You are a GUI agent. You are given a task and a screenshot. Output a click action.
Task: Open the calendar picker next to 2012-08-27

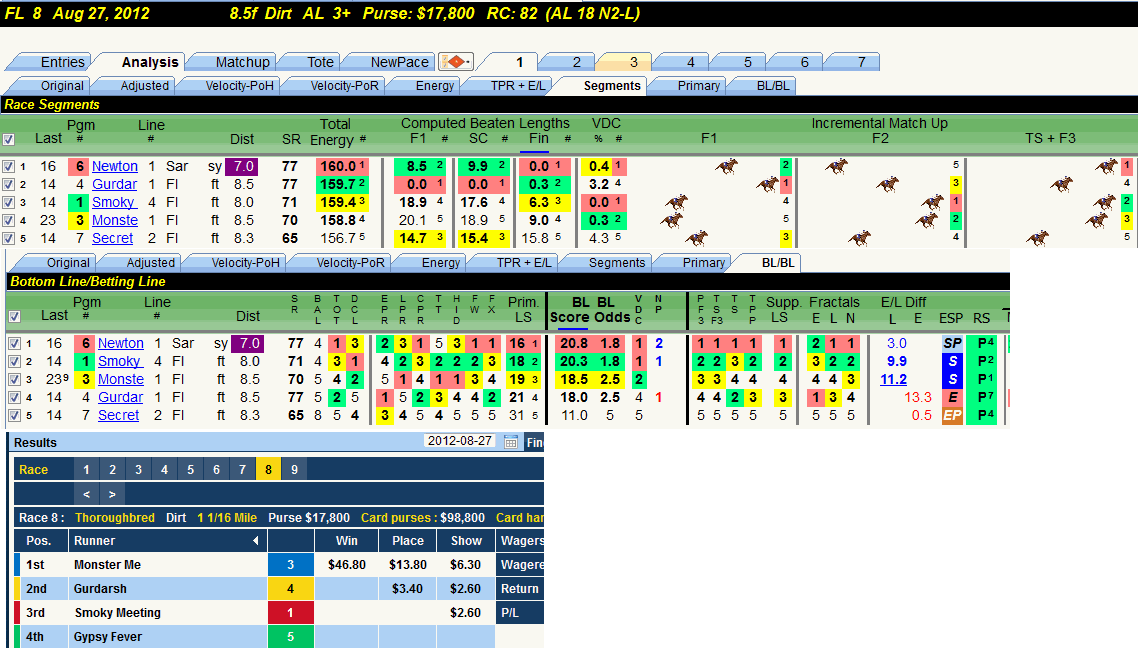click(x=510, y=442)
